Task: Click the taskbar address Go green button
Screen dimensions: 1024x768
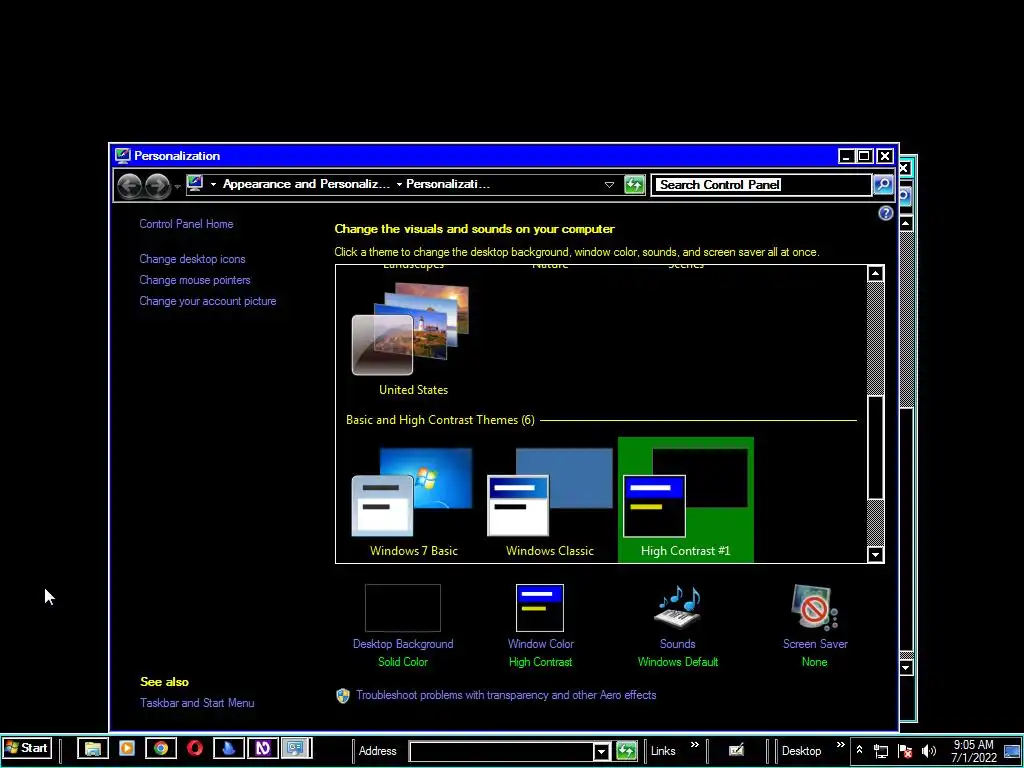Action: pos(626,751)
